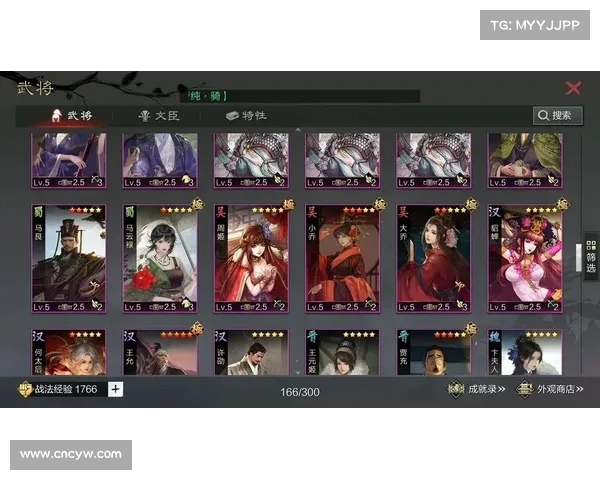The height and width of the screenshot is (480, 600).
Task: Click the cavalry icon on 马云禄 card
Action: (x=186, y=304)
